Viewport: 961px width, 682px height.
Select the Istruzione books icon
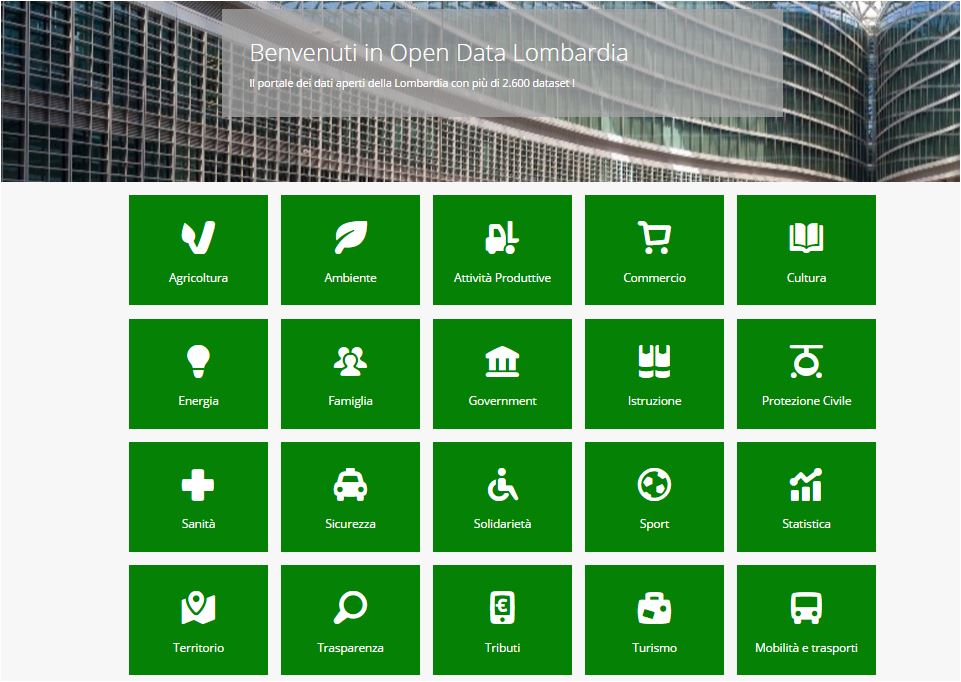click(x=654, y=361)
